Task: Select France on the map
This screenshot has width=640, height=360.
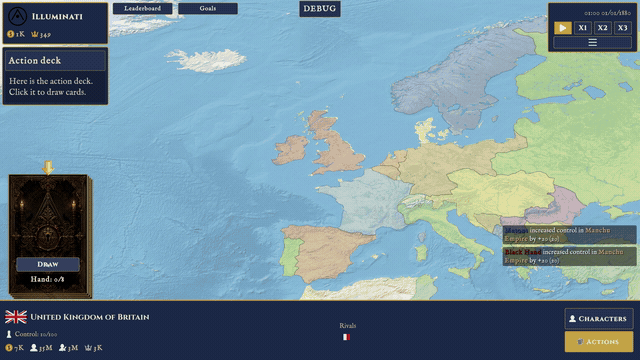Action: pyautogui.click(x=367, y=200)
